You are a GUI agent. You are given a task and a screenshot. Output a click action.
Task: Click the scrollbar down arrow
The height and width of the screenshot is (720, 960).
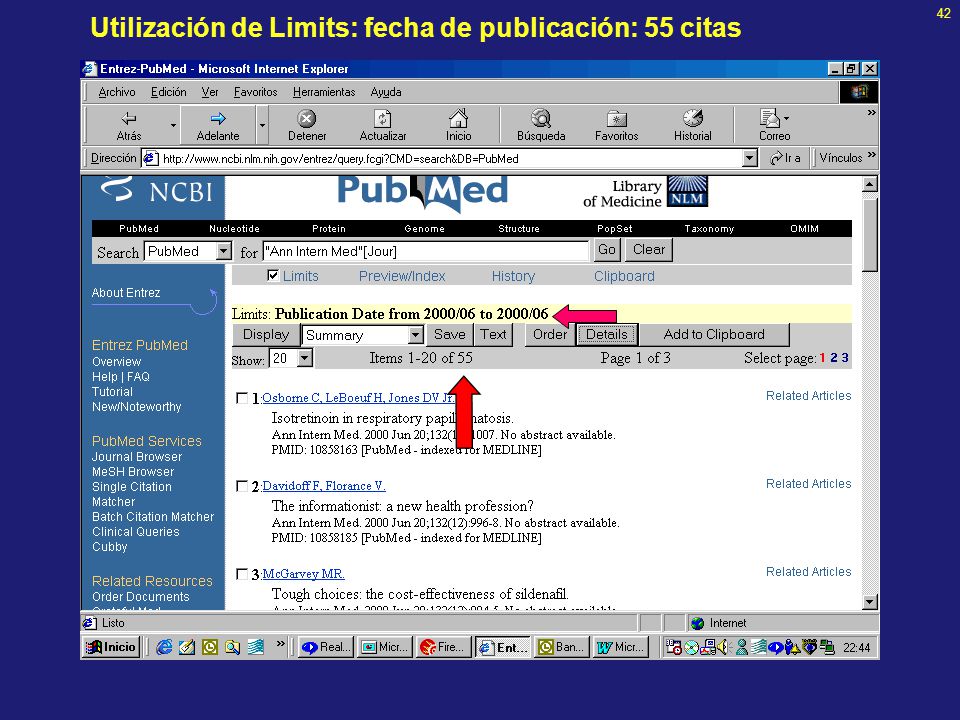pyautogui.click(x=869, y=602)
